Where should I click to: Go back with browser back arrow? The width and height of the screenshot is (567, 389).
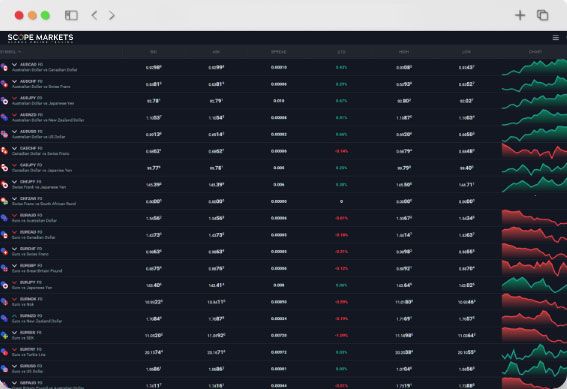click(x=94, y=15)
